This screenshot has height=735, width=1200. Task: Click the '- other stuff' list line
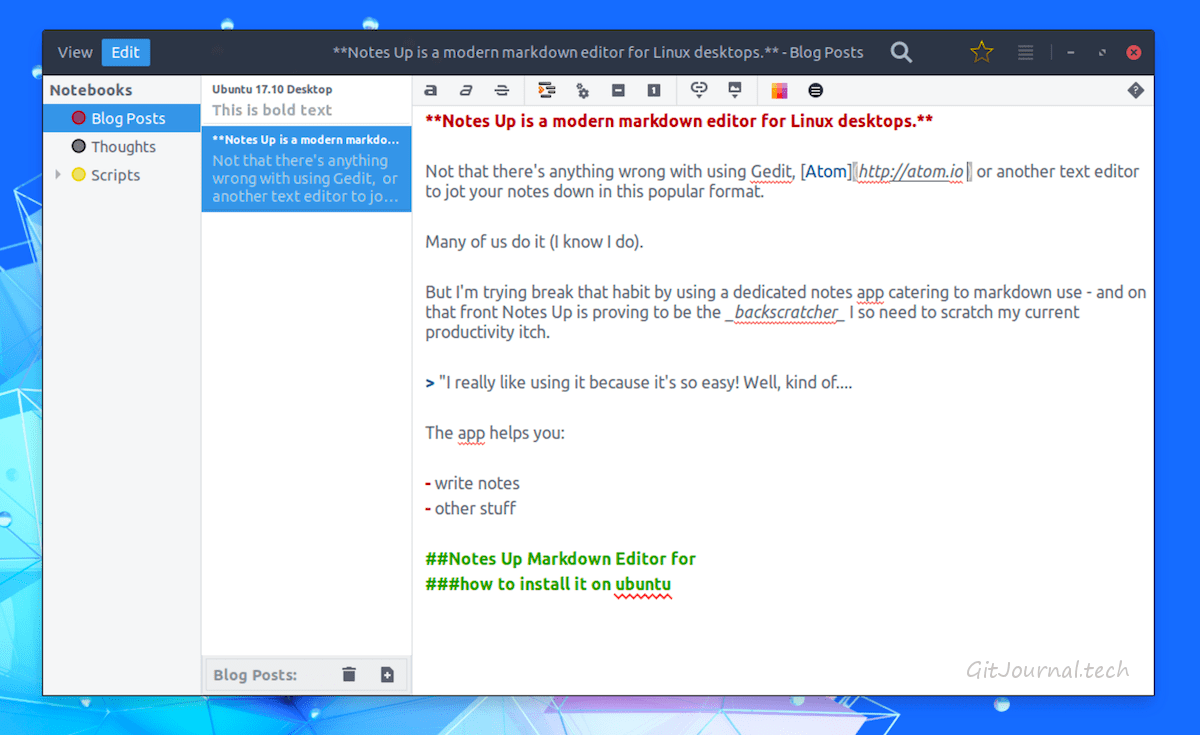[x=470, y=508]
